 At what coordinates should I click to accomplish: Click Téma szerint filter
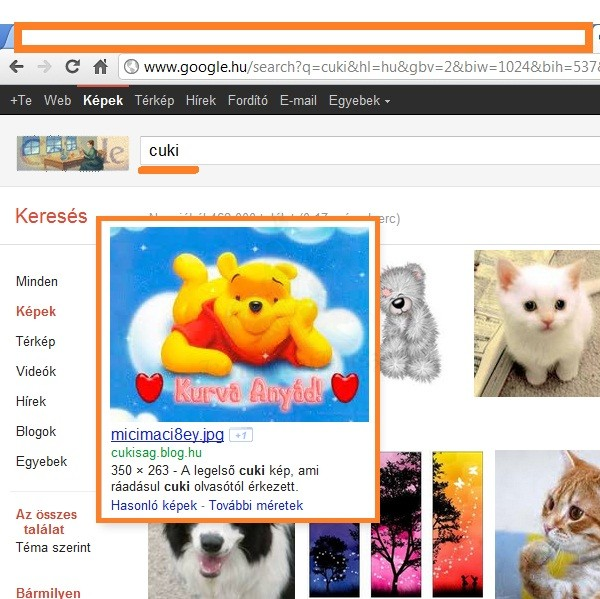(x=53, y=548)
